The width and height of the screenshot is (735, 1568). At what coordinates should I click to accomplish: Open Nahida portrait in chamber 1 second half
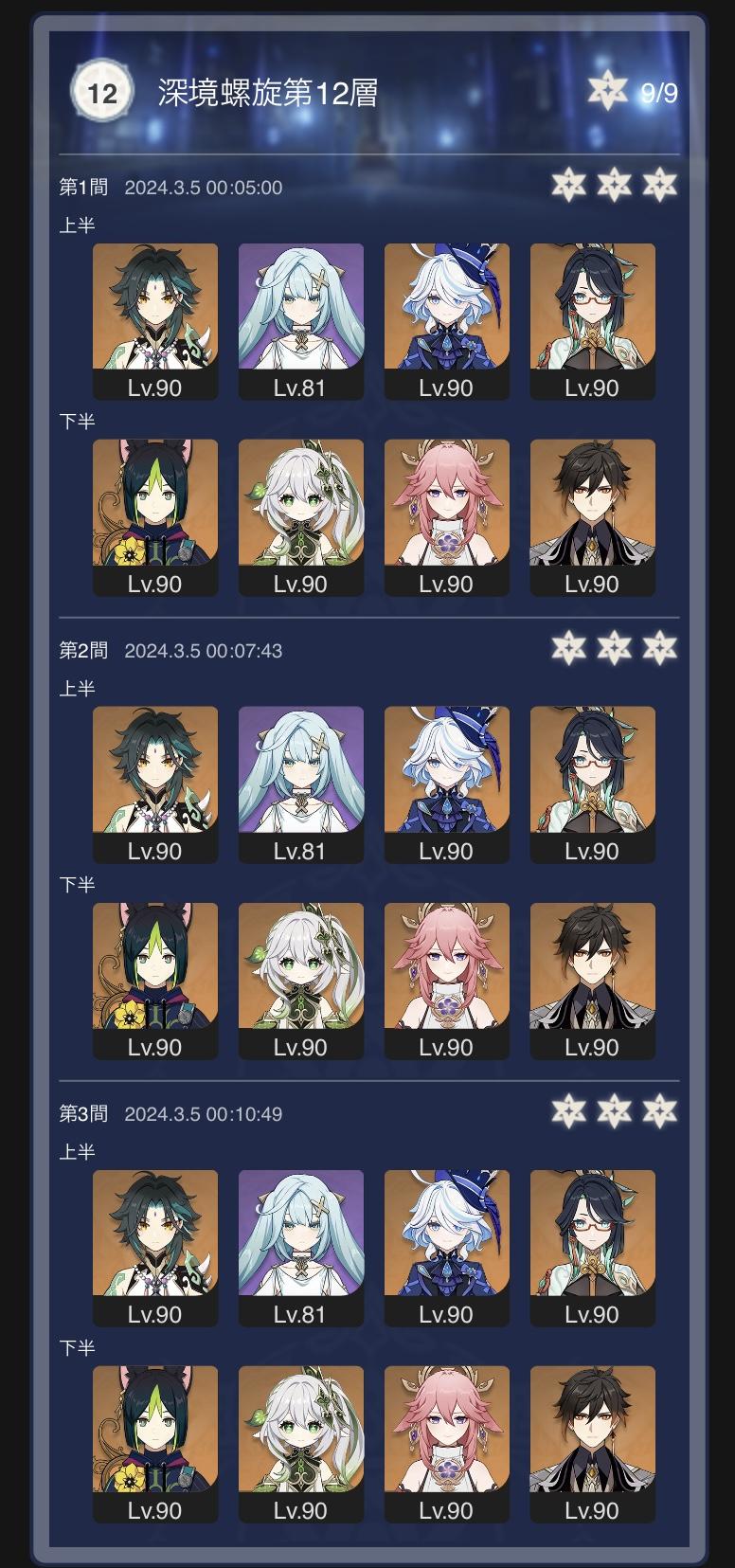301,517
